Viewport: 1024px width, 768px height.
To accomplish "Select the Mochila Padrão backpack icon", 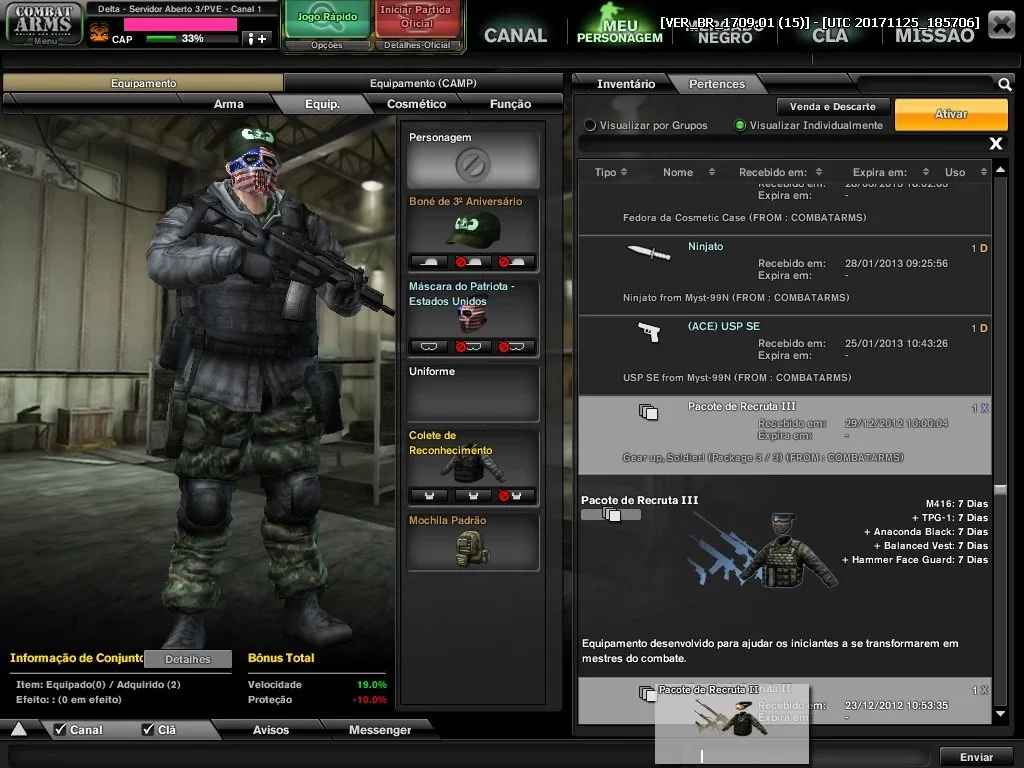I will point(473,547).
